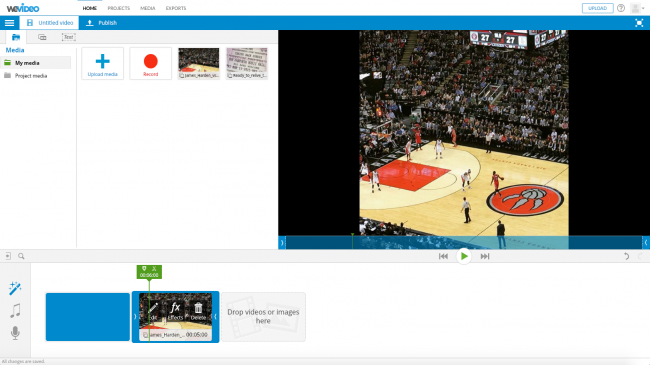Delete the clip with trash icon
This screenshot has height=365, width=650.
click(x=198, y=311)
